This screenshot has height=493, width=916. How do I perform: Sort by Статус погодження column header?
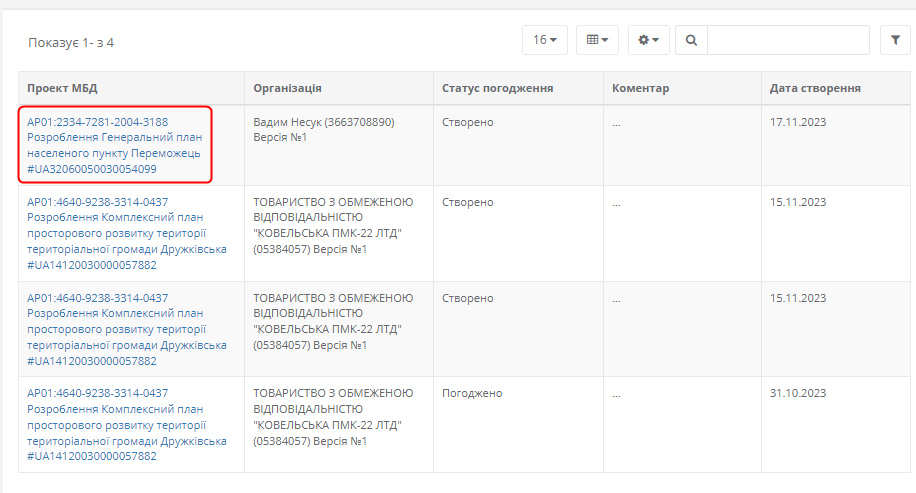(x=497, y=88)
